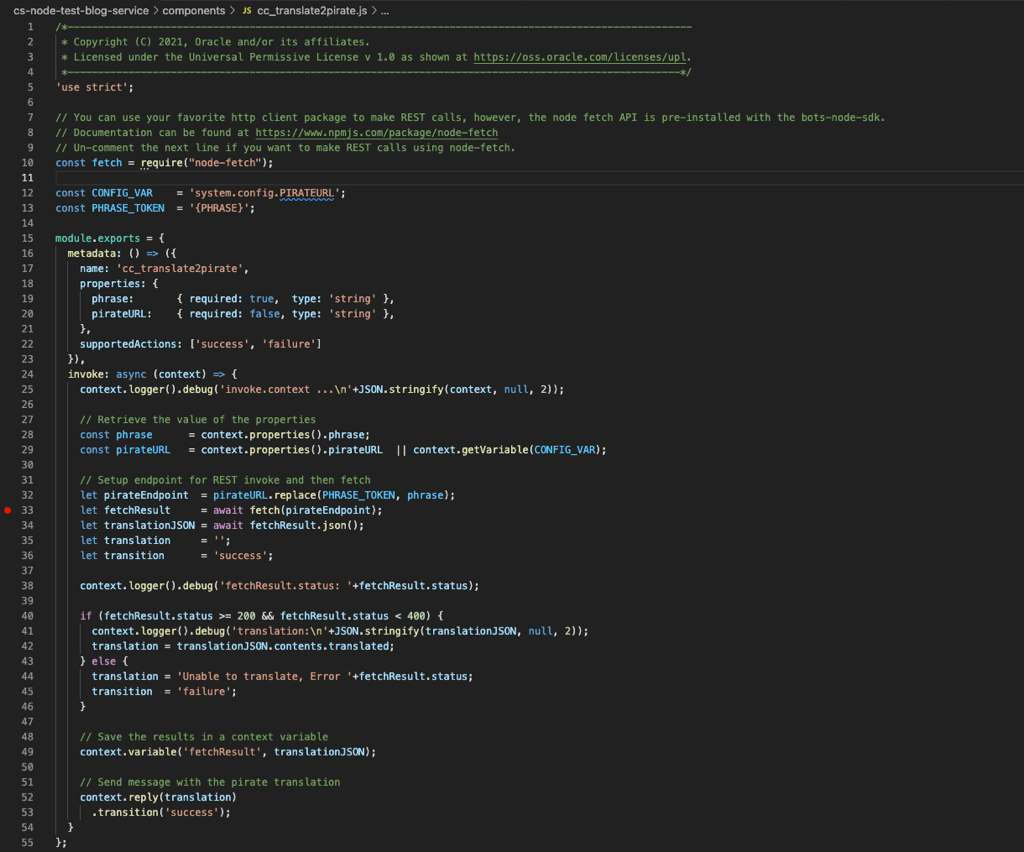Open the oss.oracle.com license link
Viewport: 1024px width, 852px height.
[581, 57]
